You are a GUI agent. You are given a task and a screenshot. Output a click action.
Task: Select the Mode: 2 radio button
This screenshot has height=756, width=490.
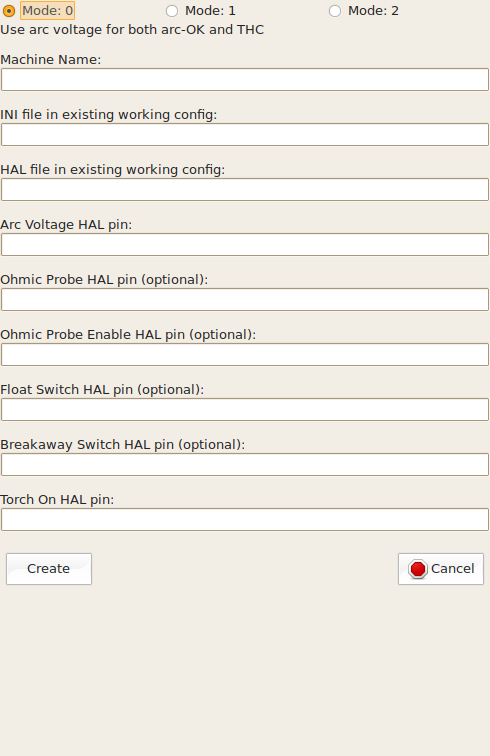pyautogui.click(x=335, y=11)
